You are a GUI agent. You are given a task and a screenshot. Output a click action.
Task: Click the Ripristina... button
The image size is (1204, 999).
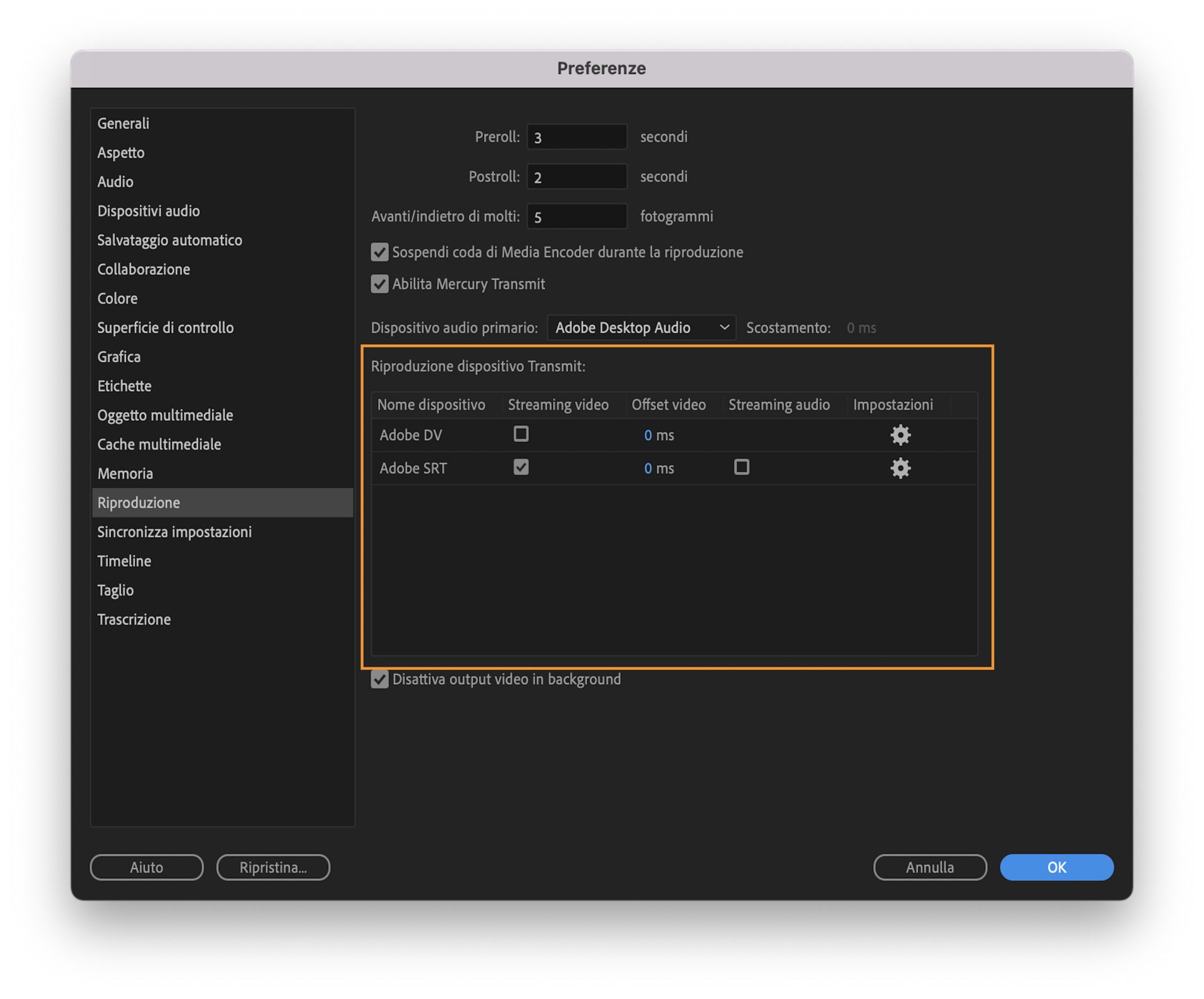point(273,867)
